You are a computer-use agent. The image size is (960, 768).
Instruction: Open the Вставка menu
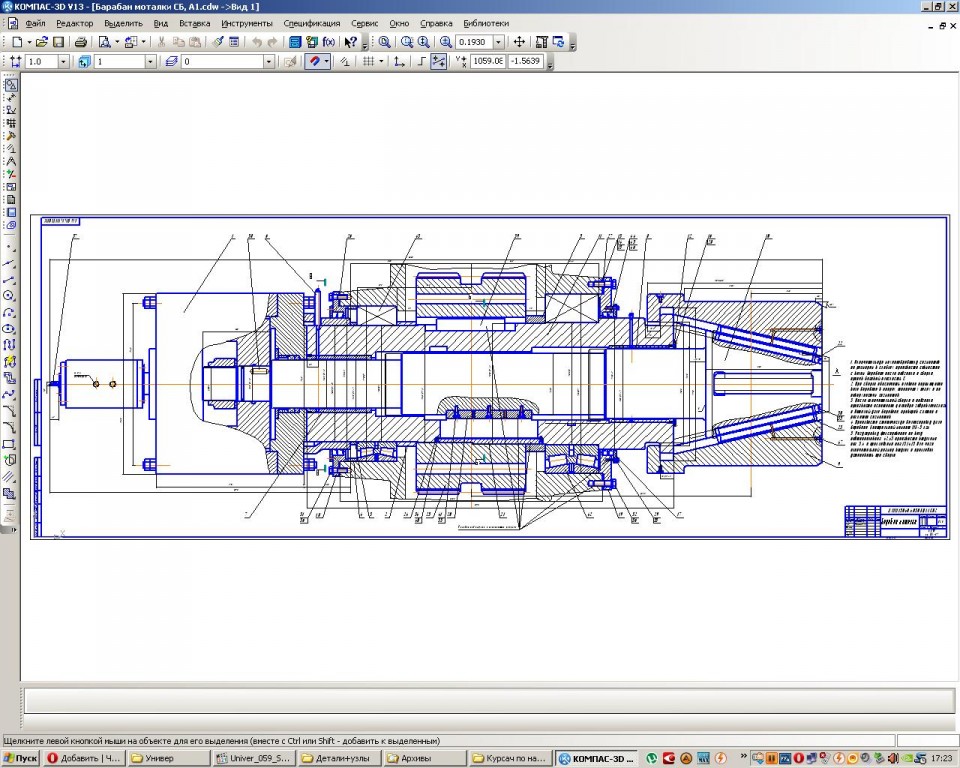tap(195, 23)
